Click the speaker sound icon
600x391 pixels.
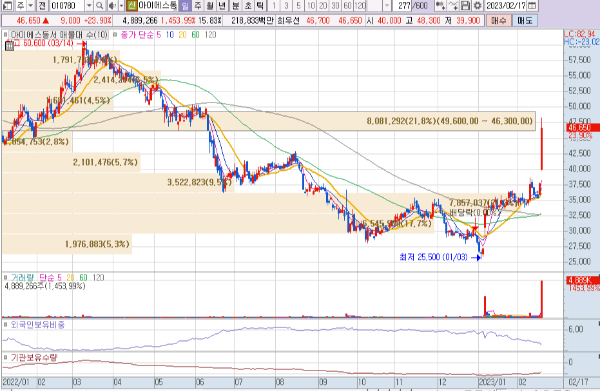[112, 5]
